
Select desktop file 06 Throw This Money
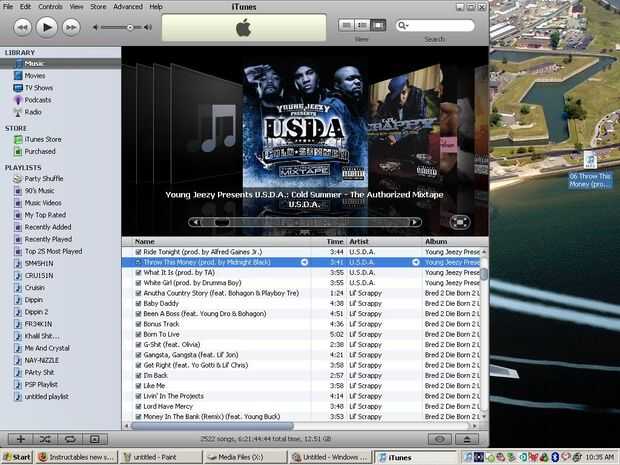click(590, 170)
